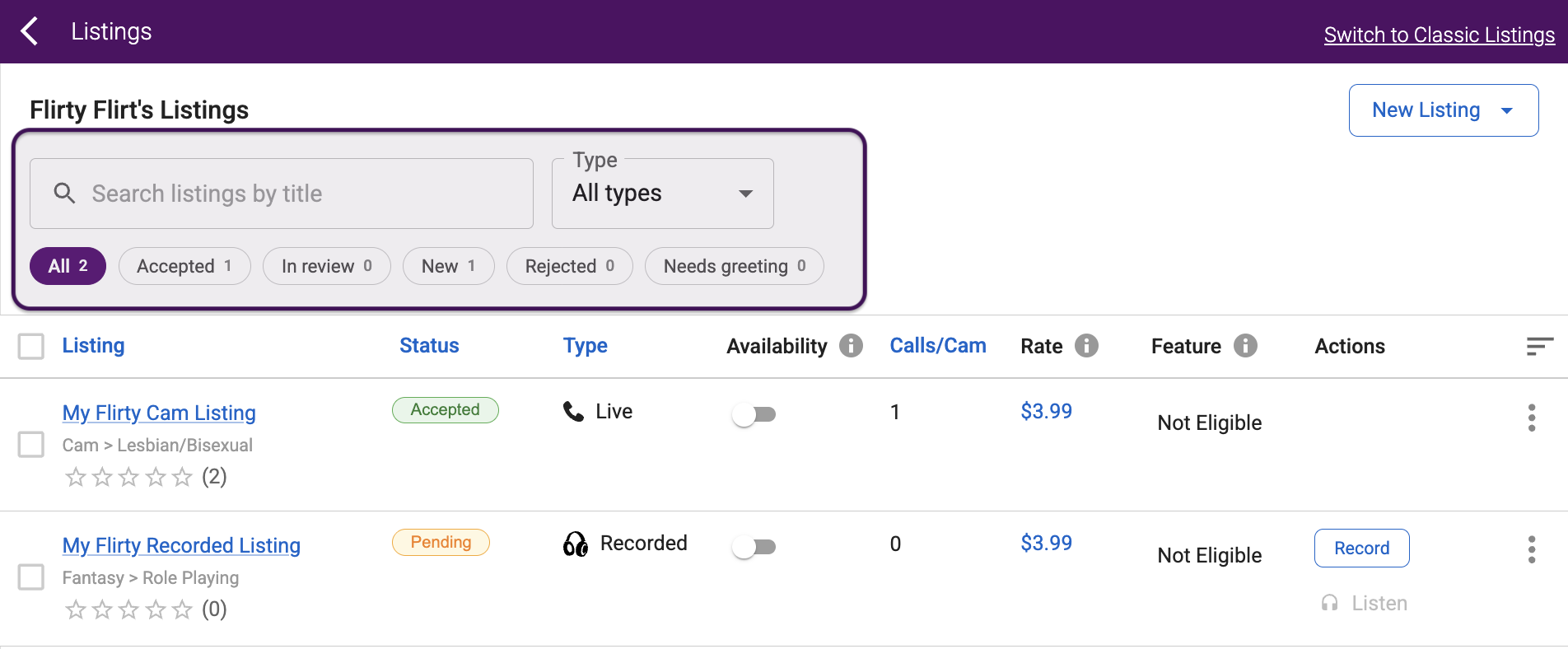
Task: Sort by the Type column header
Action: 586,346
